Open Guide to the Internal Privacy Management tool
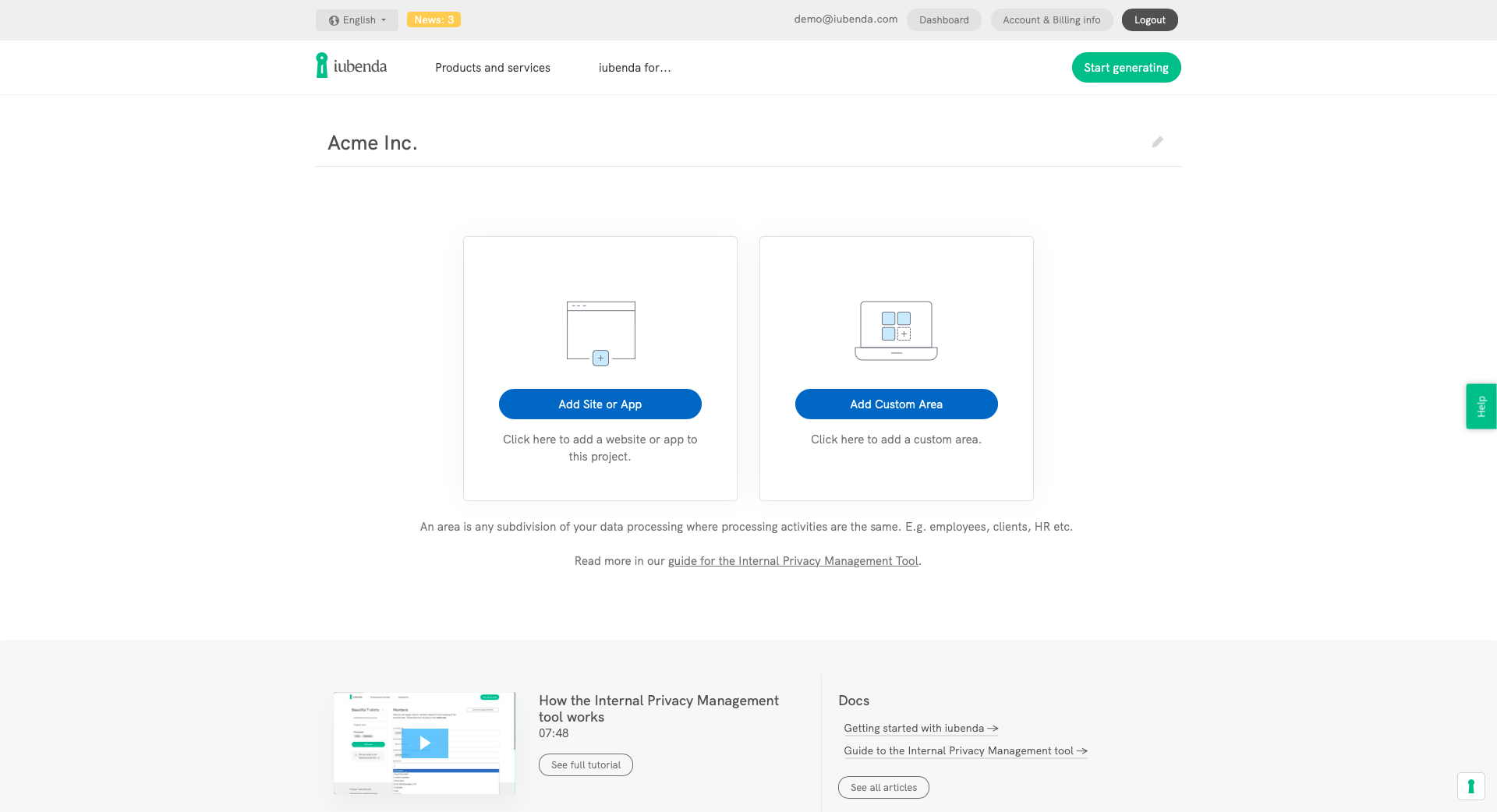The width and height of the screenshot is (1497, 812). pyautogui.click(x=965, y=751)
